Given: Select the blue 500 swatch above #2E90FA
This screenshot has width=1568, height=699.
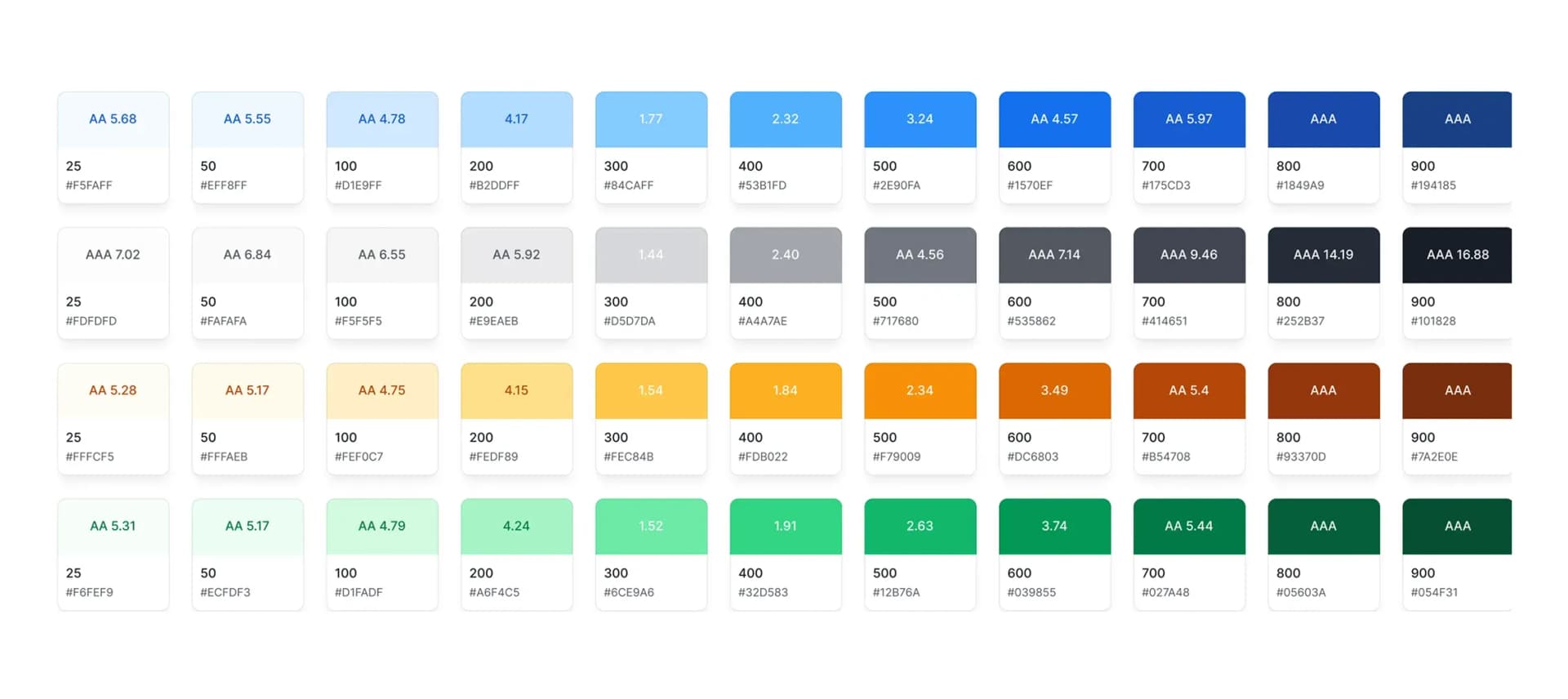Looking at the screenshot, I should (920, 119).
